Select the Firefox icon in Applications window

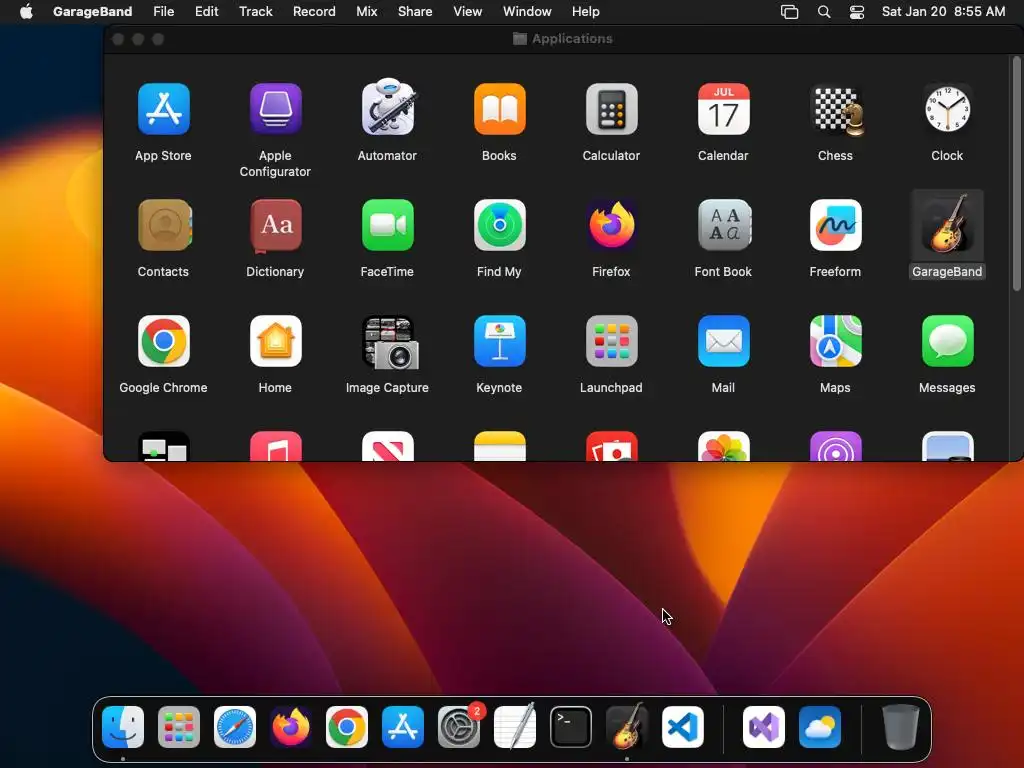(611, 225)
